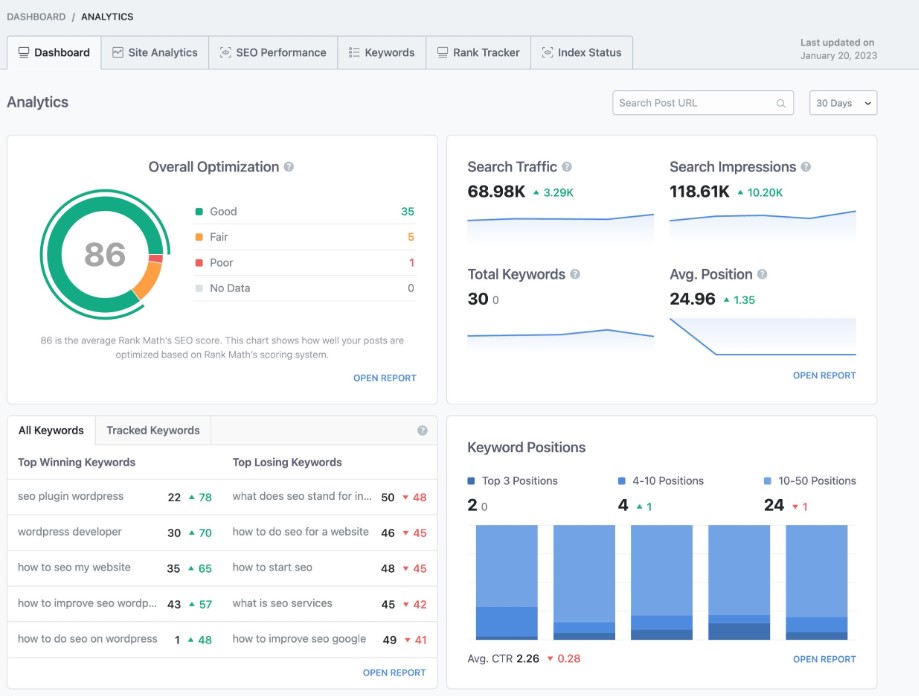This screenshot has width=919, height=696.
Task: Click the SEO Performance eye icon
Action: 225,52
